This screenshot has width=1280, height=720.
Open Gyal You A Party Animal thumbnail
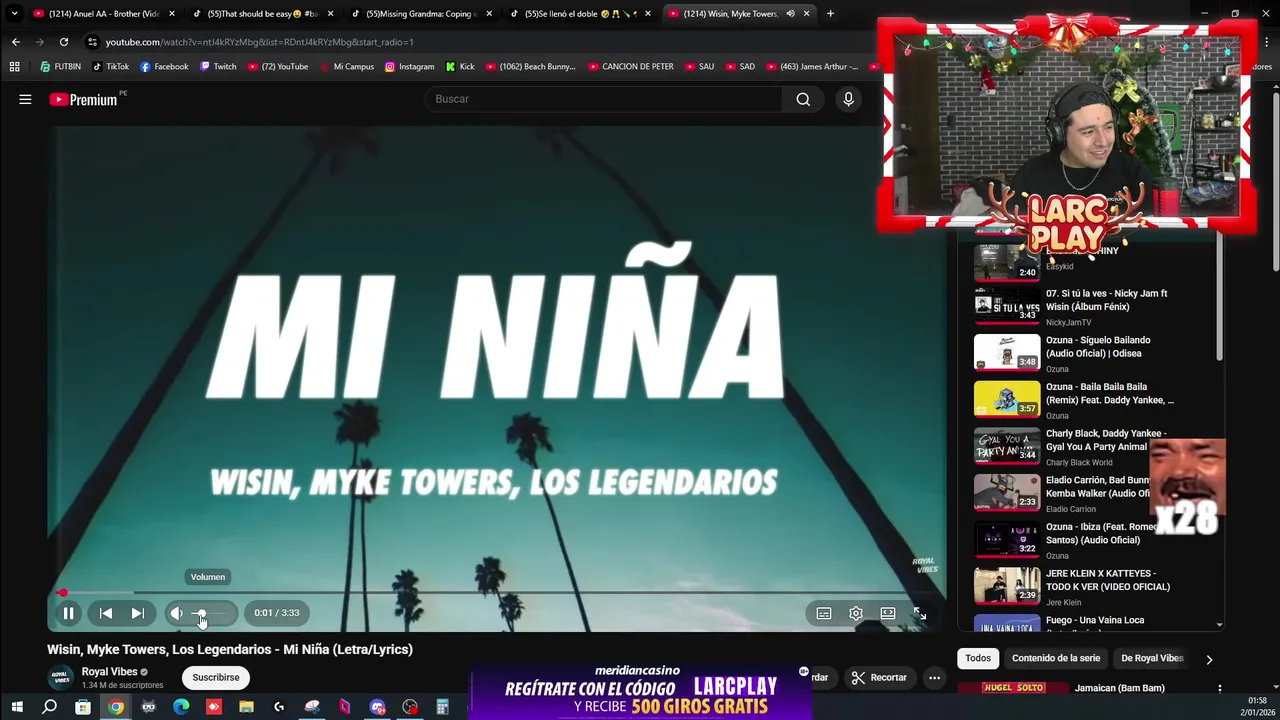pyautogui.click(x=1007, y=446)
